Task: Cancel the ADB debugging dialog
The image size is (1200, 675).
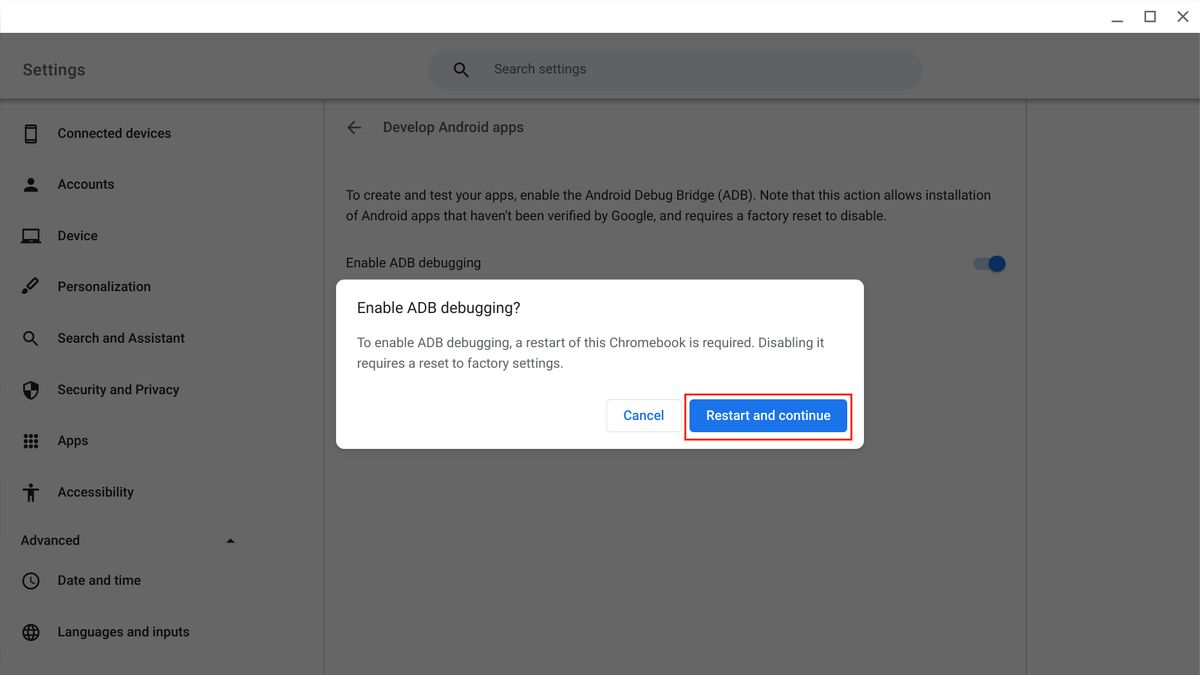Action: pyautogui.click(x=642, y=415)
